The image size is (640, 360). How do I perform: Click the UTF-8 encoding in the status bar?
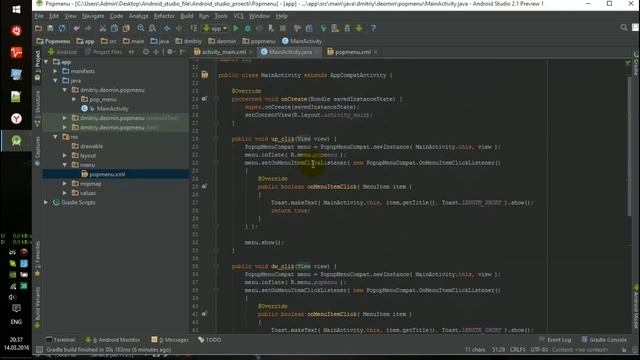(x=539, y=349)
